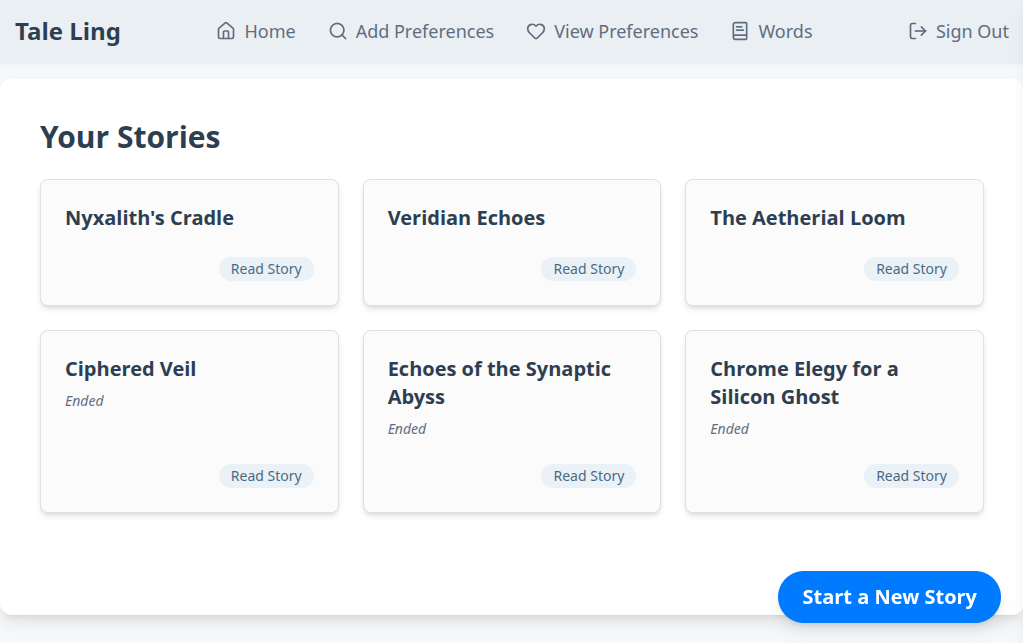Start a New Story
Viewport: 1023px width, 643px height.
(888, 597)
